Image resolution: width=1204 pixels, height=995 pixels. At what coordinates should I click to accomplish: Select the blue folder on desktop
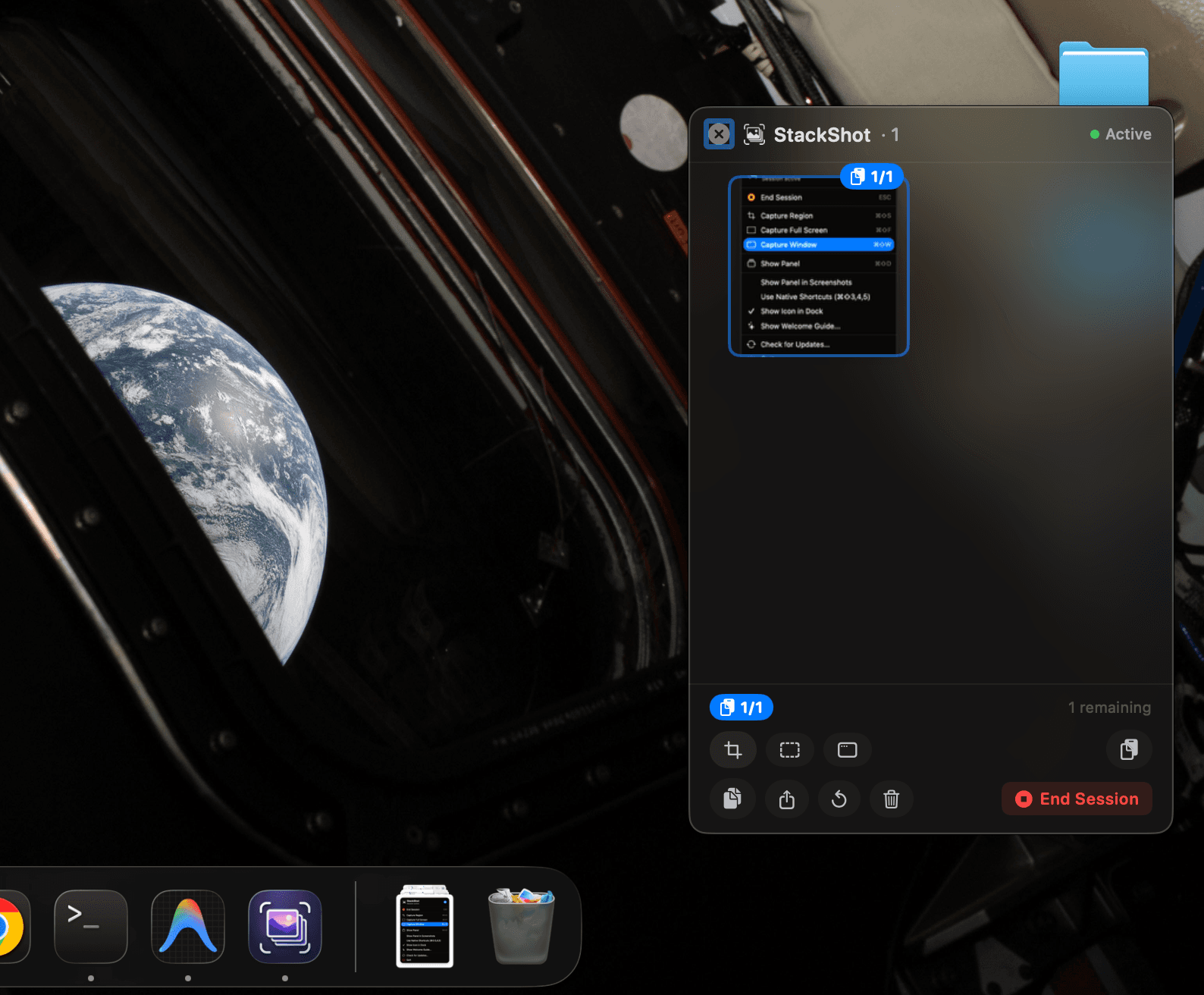point(1103,74)
